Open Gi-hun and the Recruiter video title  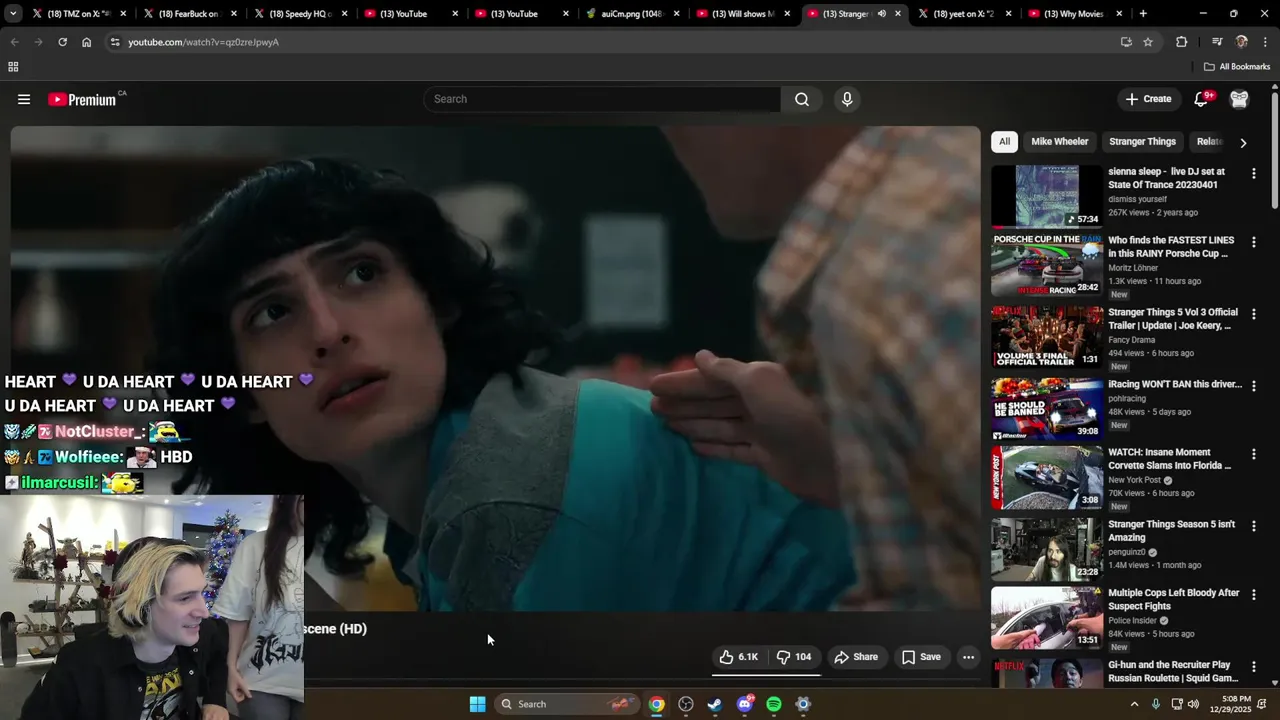coord(1173,671)
